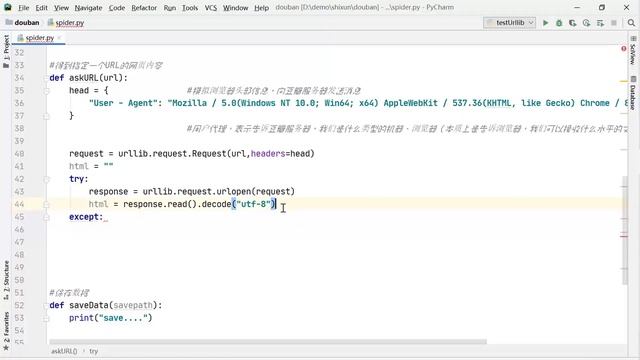The image size is (640, 360).
Task: Collapse the head dictionary fold marker
Action: pos(46,91)
